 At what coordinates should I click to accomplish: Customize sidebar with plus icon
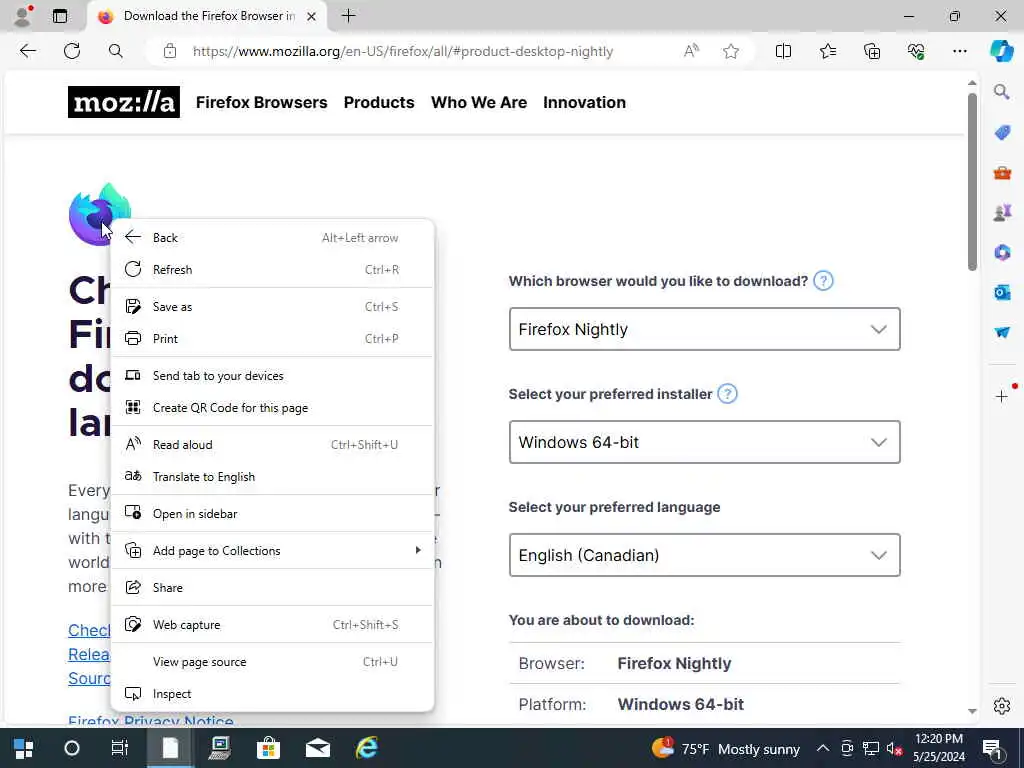(1002, 396)
